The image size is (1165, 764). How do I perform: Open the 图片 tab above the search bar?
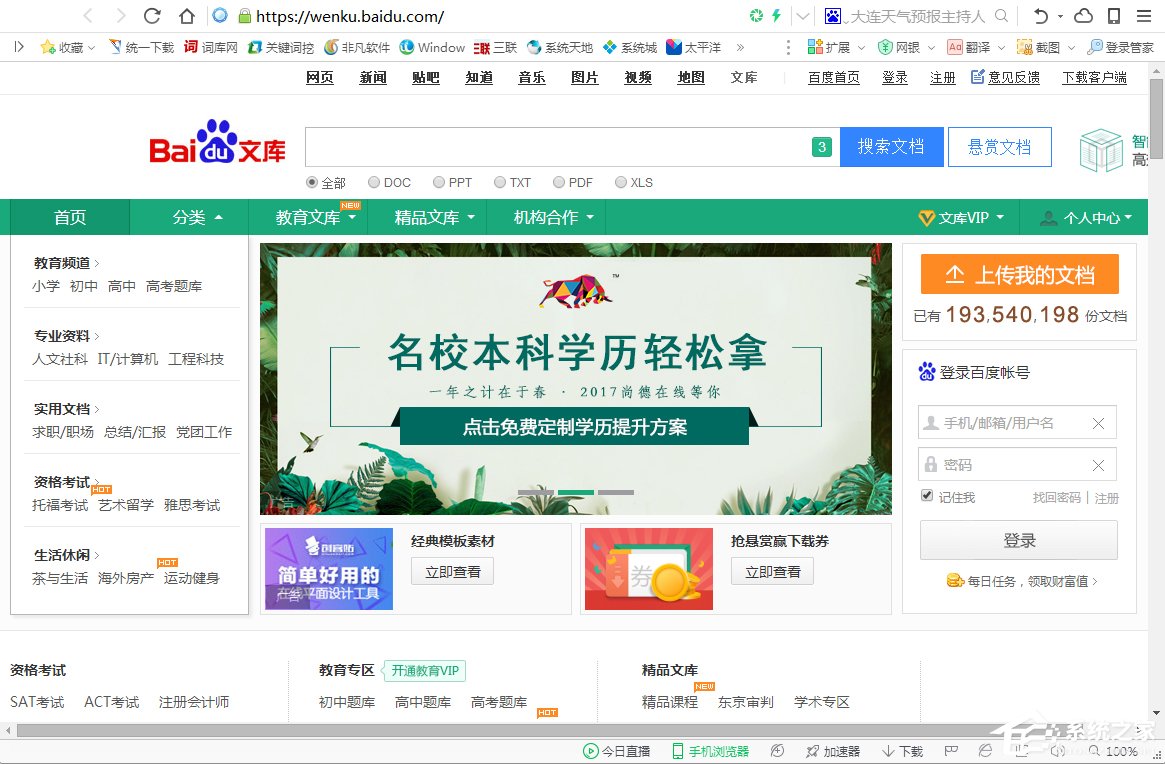coord(584,77)
